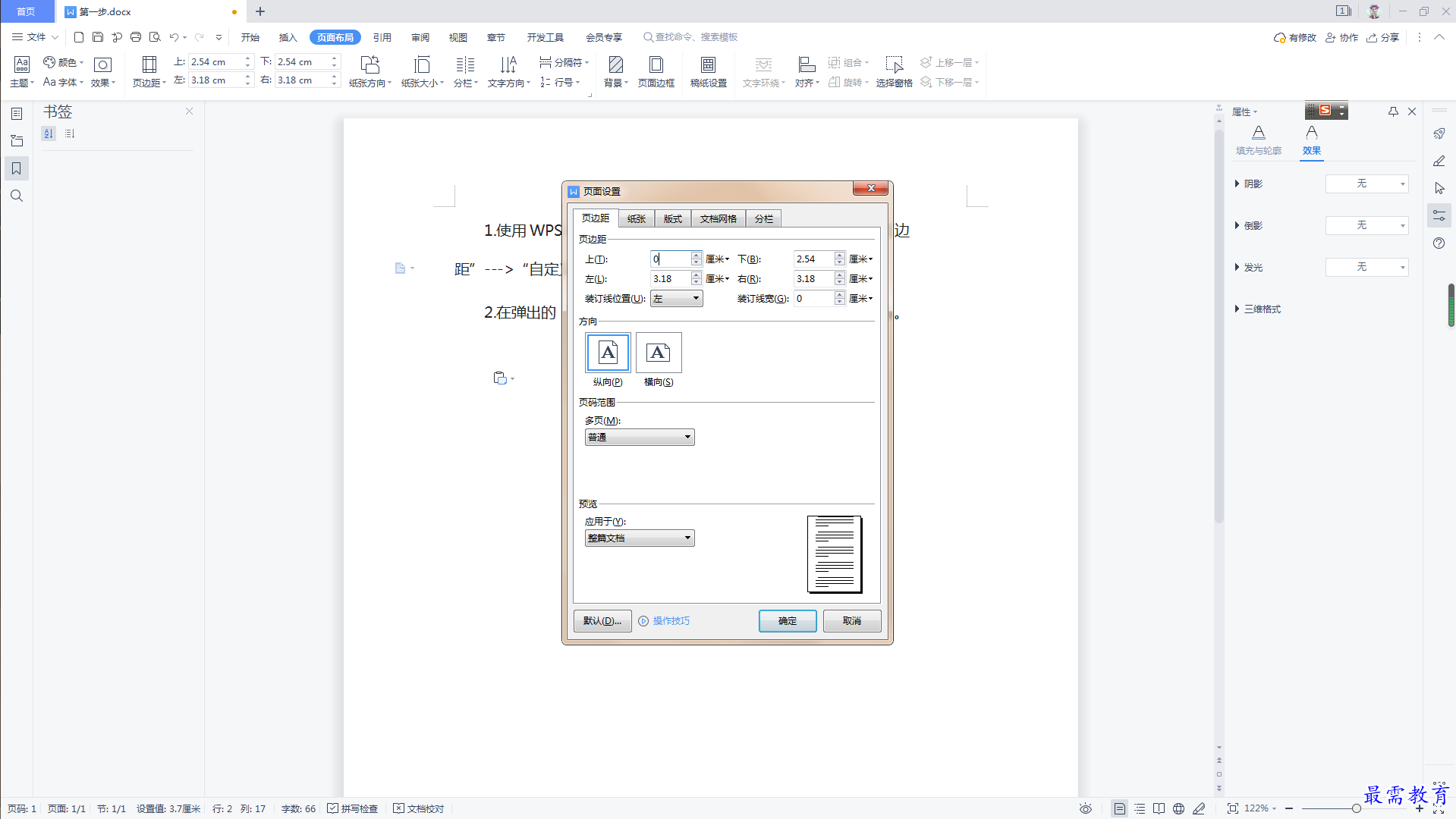1456x819 pixels.
Task: Open 装订线位置 gutter position dropdown
Action: click(x=676, y=299)
